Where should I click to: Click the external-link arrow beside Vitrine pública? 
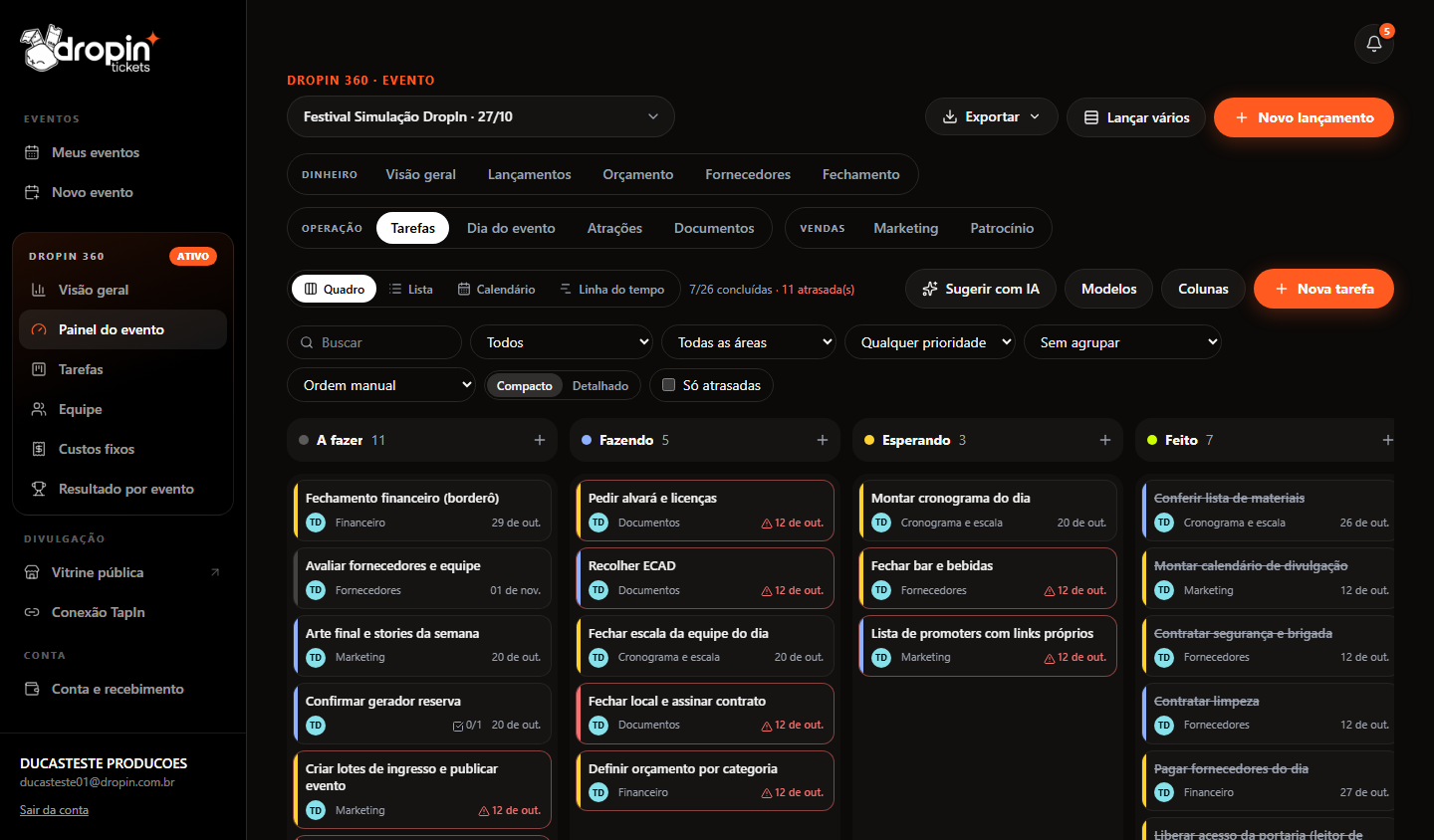[215, 572]
